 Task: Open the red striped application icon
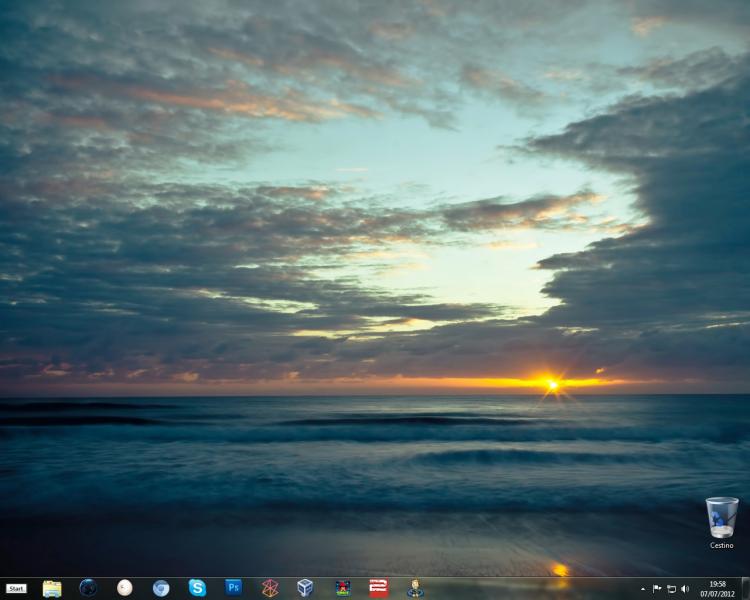tap(378, 588)
